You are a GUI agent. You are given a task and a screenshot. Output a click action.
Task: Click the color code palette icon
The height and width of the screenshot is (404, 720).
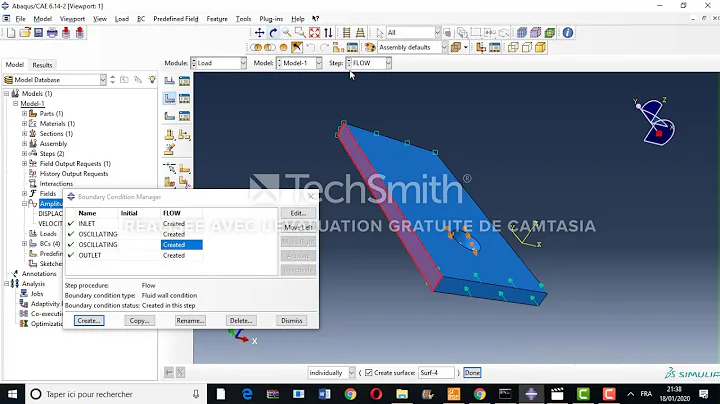coord(370,47)
